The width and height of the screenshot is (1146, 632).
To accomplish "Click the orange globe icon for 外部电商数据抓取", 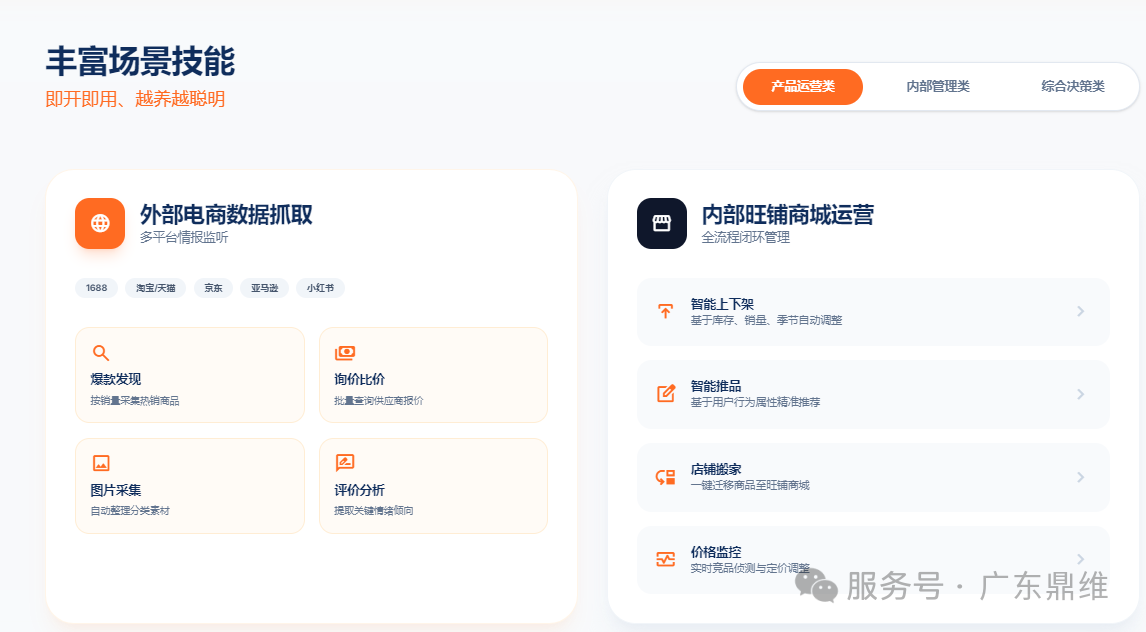I will [100, 224].
